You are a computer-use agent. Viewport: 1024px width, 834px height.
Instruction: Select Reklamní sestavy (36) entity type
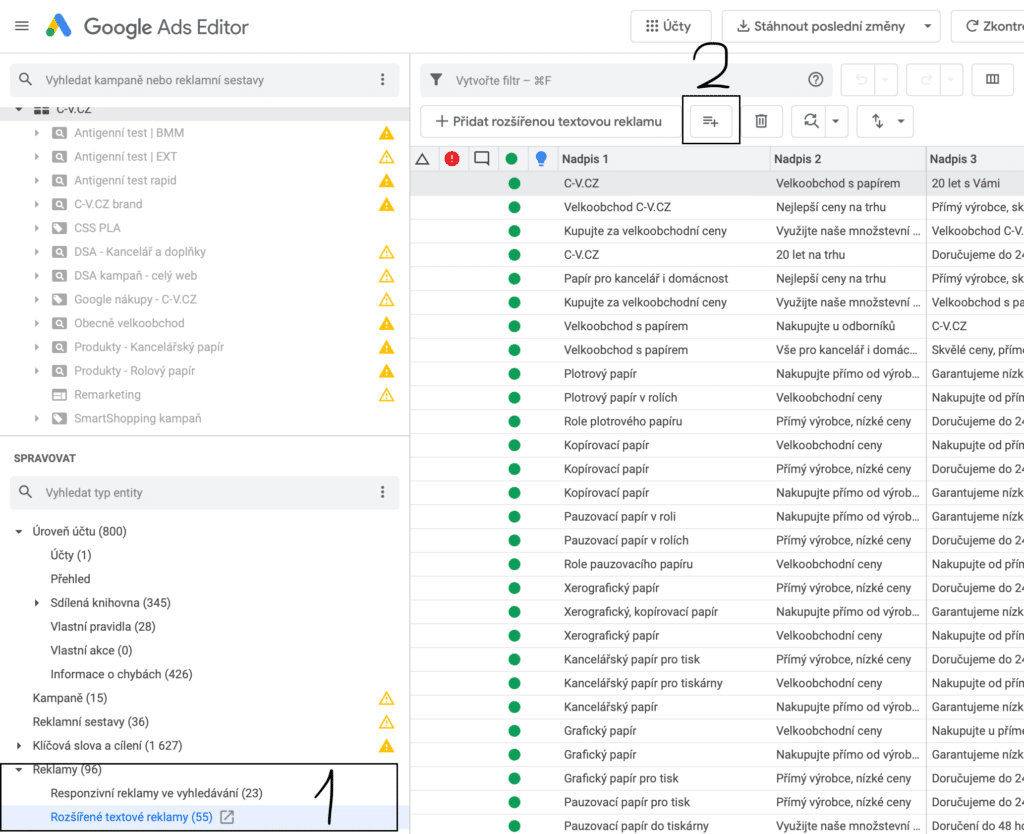click(x=91, y=722)
